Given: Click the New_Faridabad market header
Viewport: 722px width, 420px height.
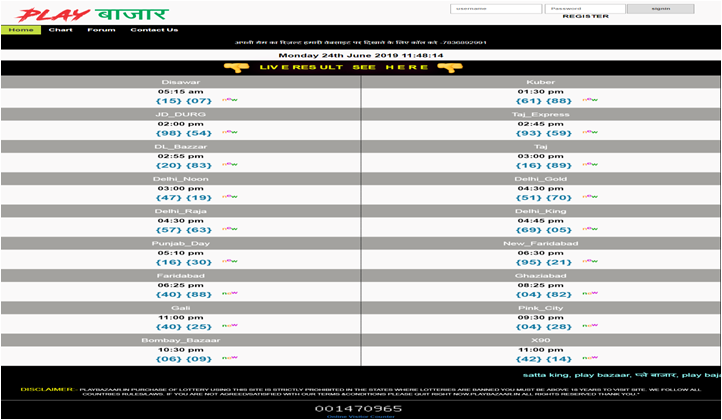Looking at the screenshot, I should click(541, 244).
